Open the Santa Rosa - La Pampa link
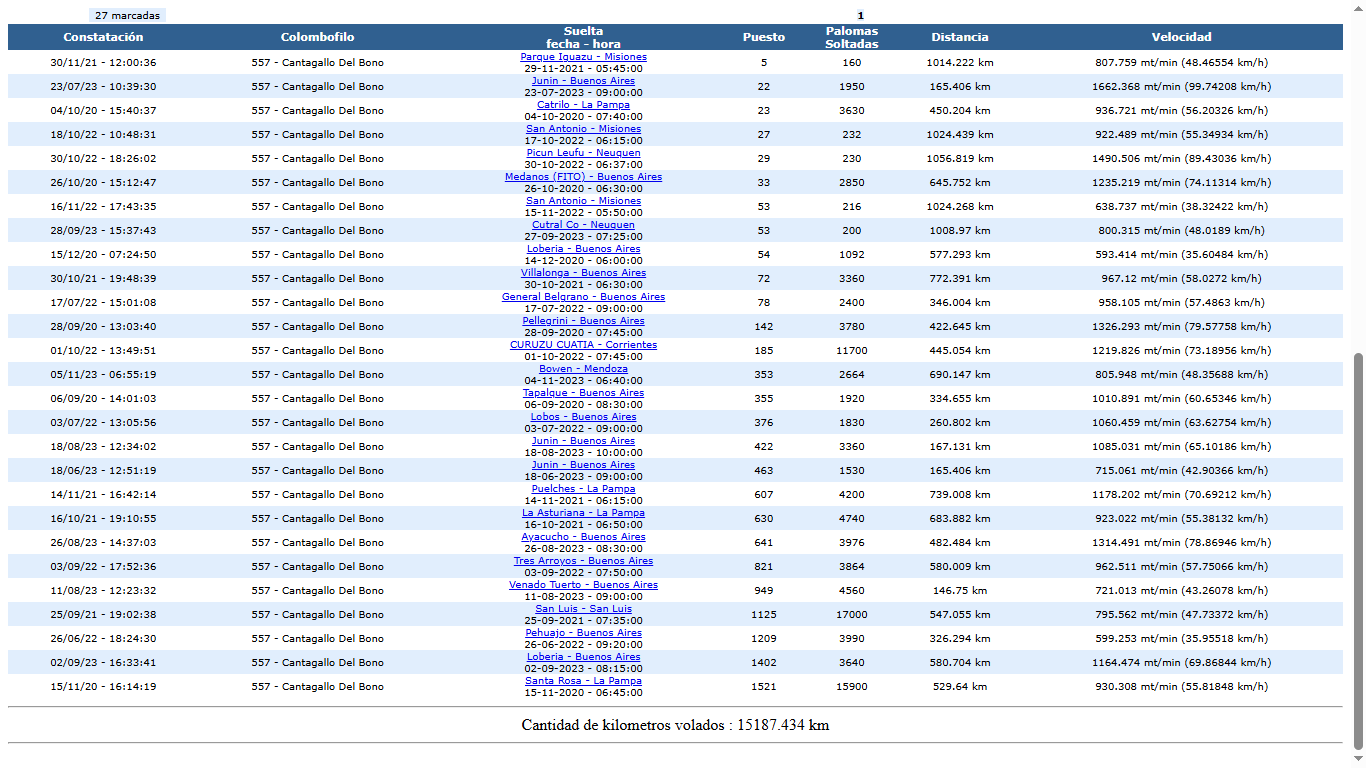 [x=583, y=681]
